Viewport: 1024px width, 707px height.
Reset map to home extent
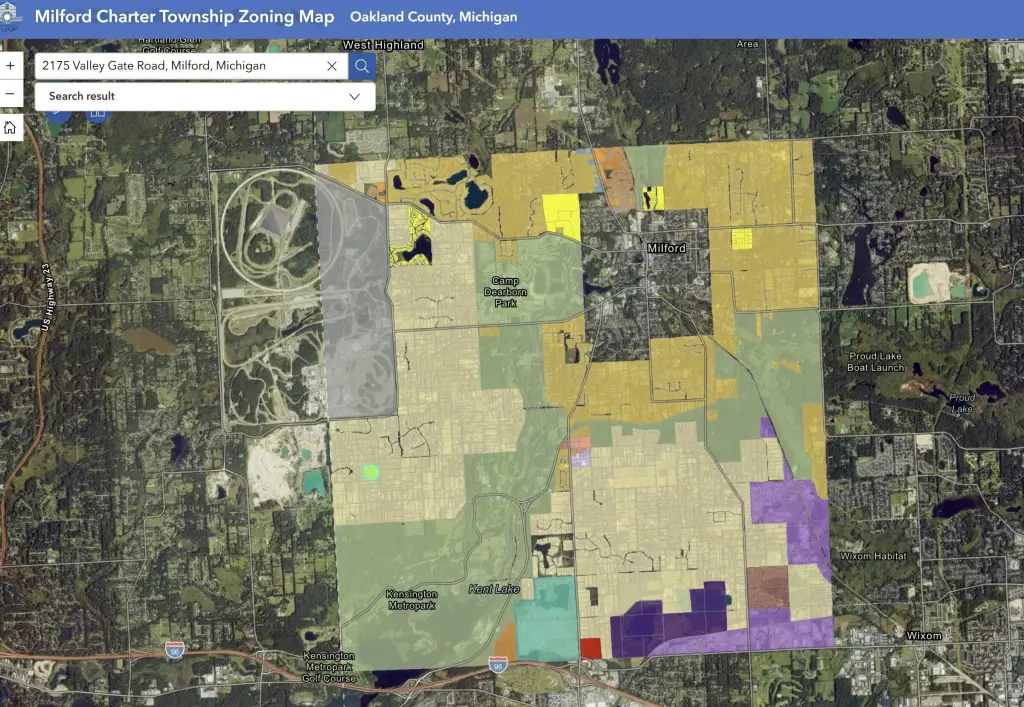(10, 127)
